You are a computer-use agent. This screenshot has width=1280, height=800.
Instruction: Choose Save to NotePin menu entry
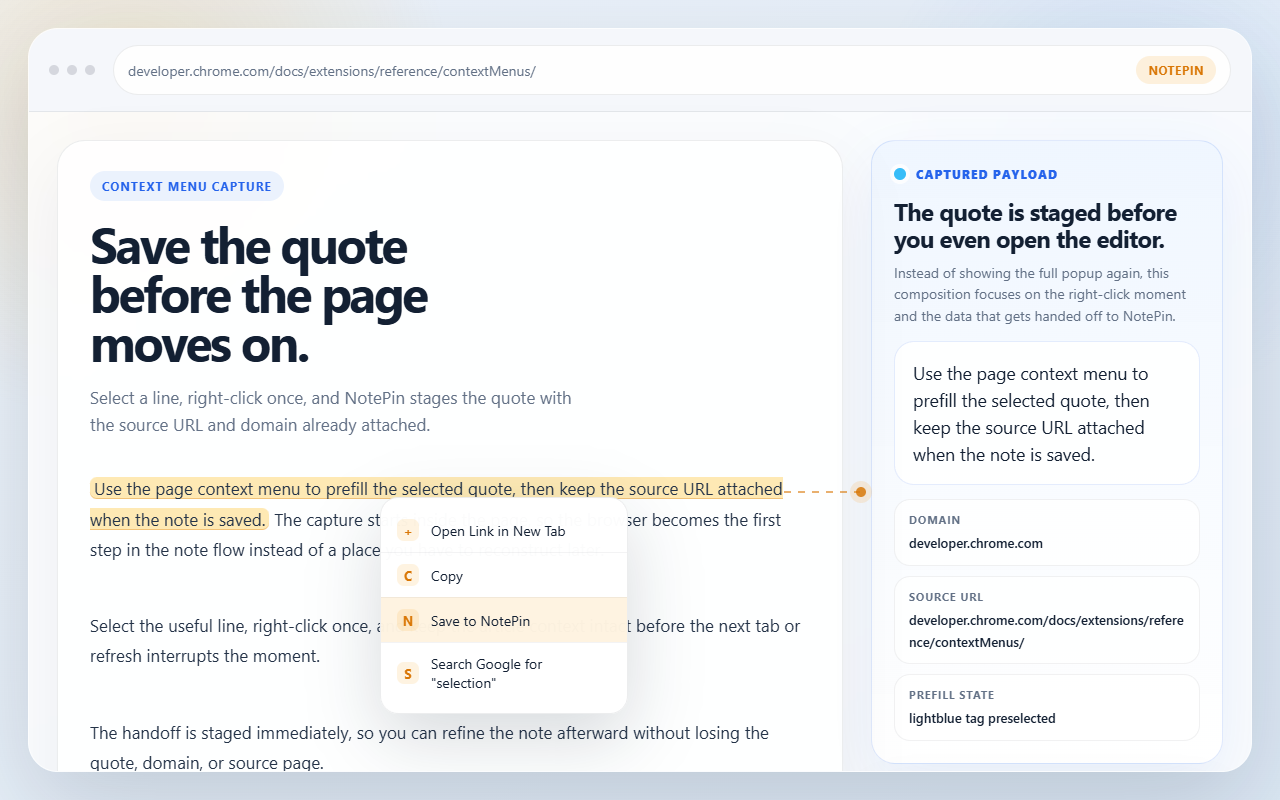(504, 621)
